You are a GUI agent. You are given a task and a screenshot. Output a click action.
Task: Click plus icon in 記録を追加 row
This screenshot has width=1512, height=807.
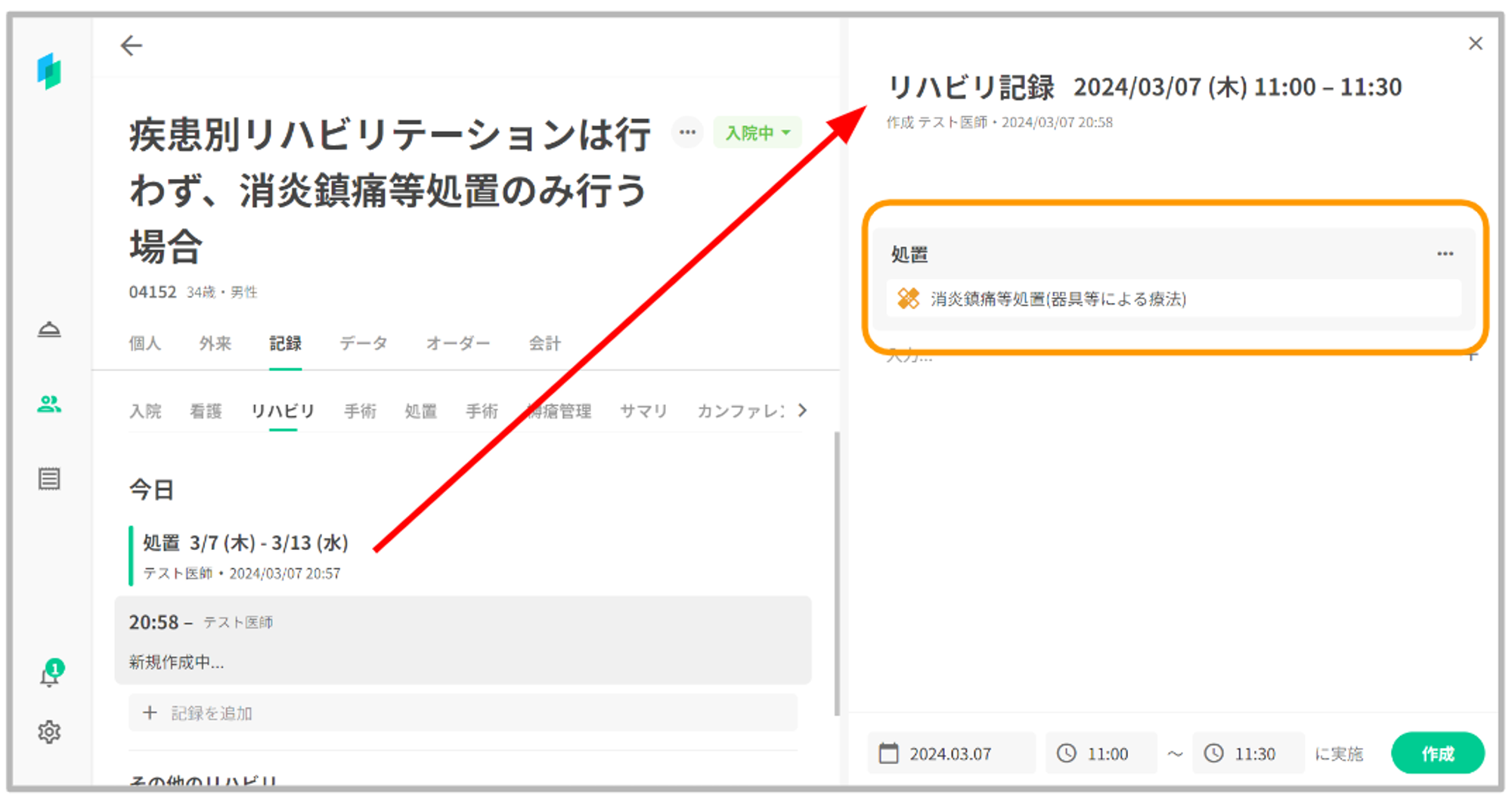150,713
